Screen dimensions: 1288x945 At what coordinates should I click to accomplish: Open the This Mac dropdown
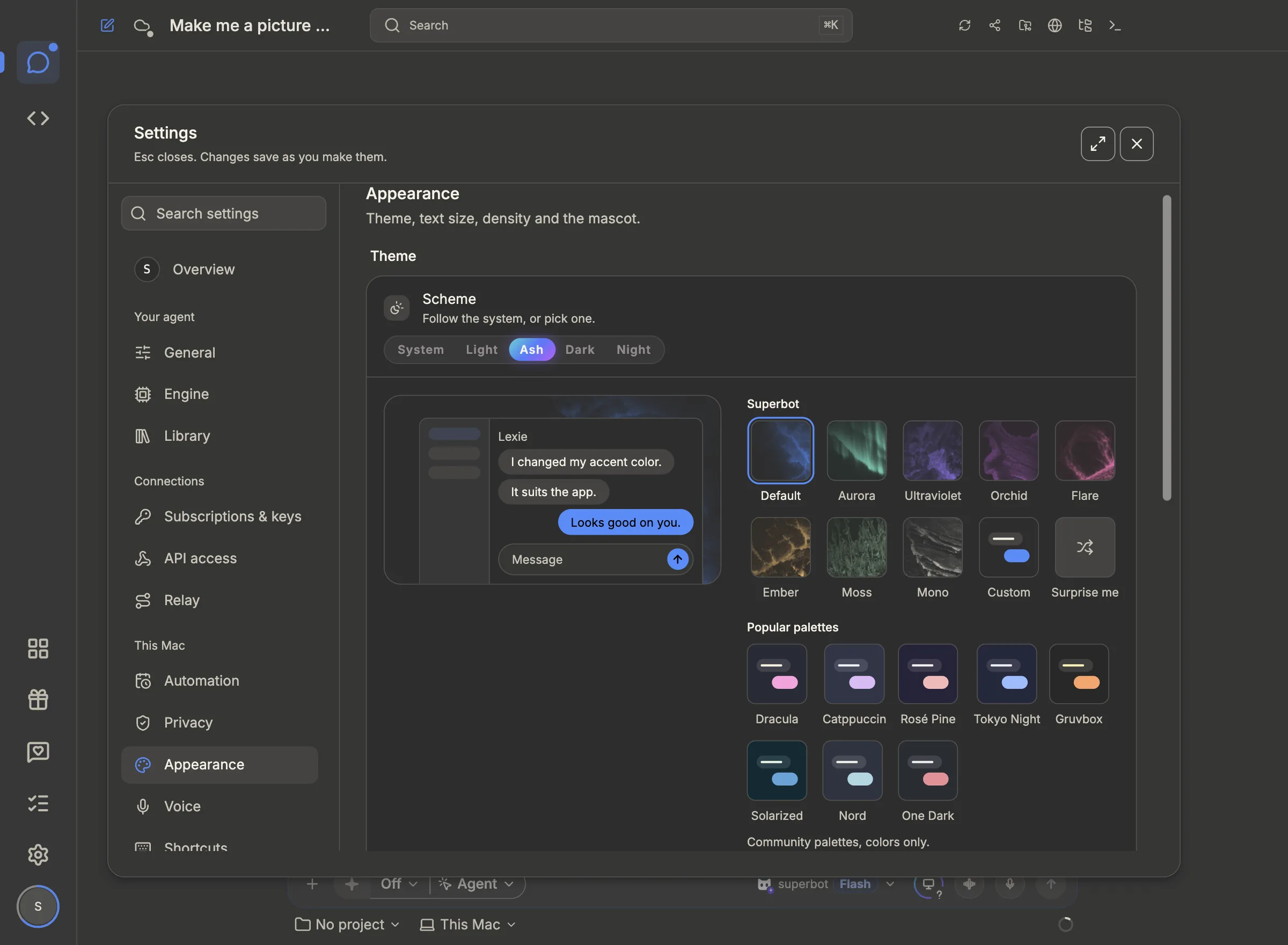tap(467, 925)
